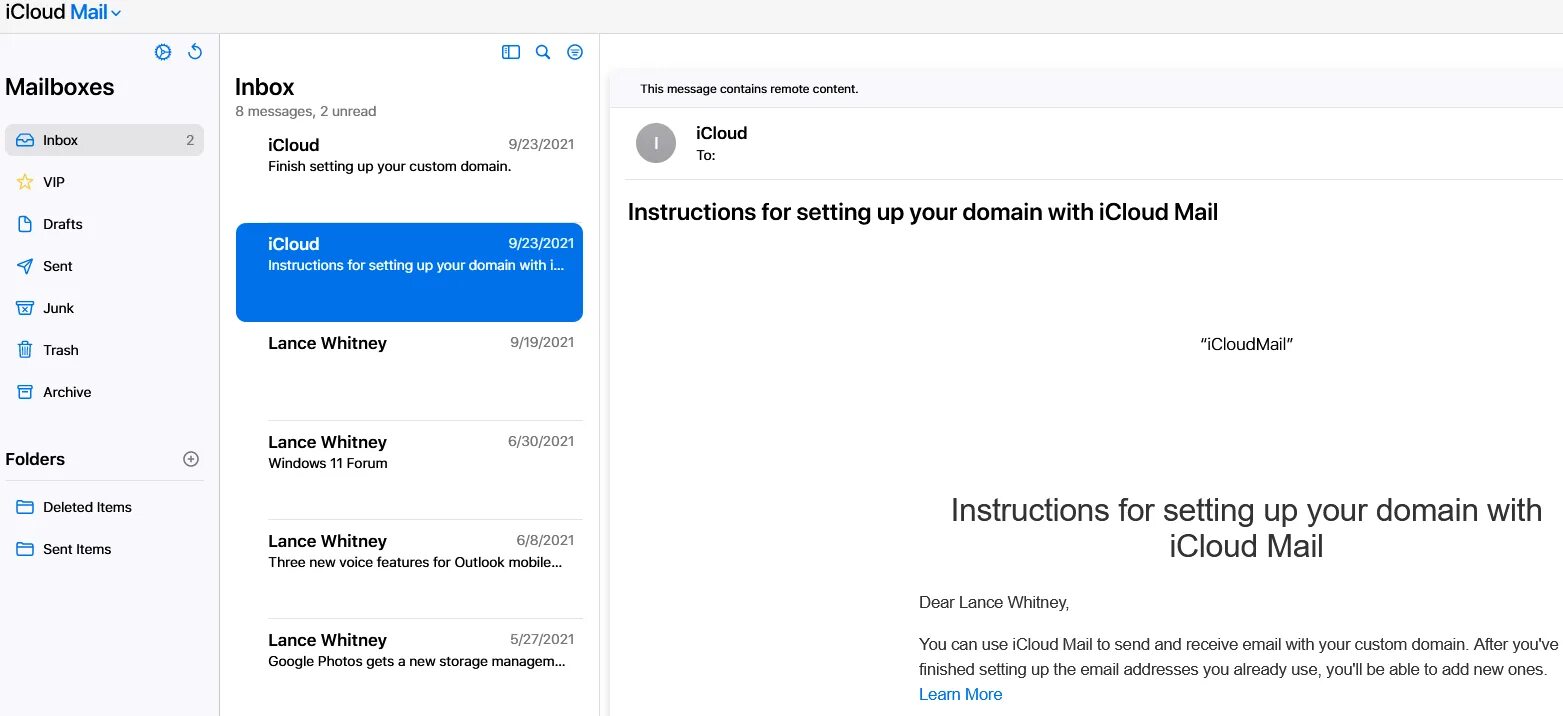This screenshot has height=716, width=1563.
Task: Click the Trash can icon
Action: 25,350
